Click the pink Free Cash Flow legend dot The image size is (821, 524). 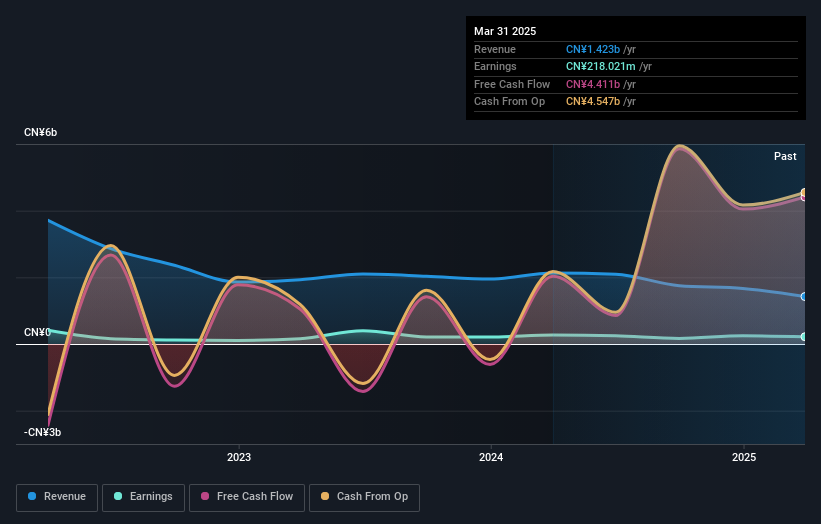coord(205,496)
